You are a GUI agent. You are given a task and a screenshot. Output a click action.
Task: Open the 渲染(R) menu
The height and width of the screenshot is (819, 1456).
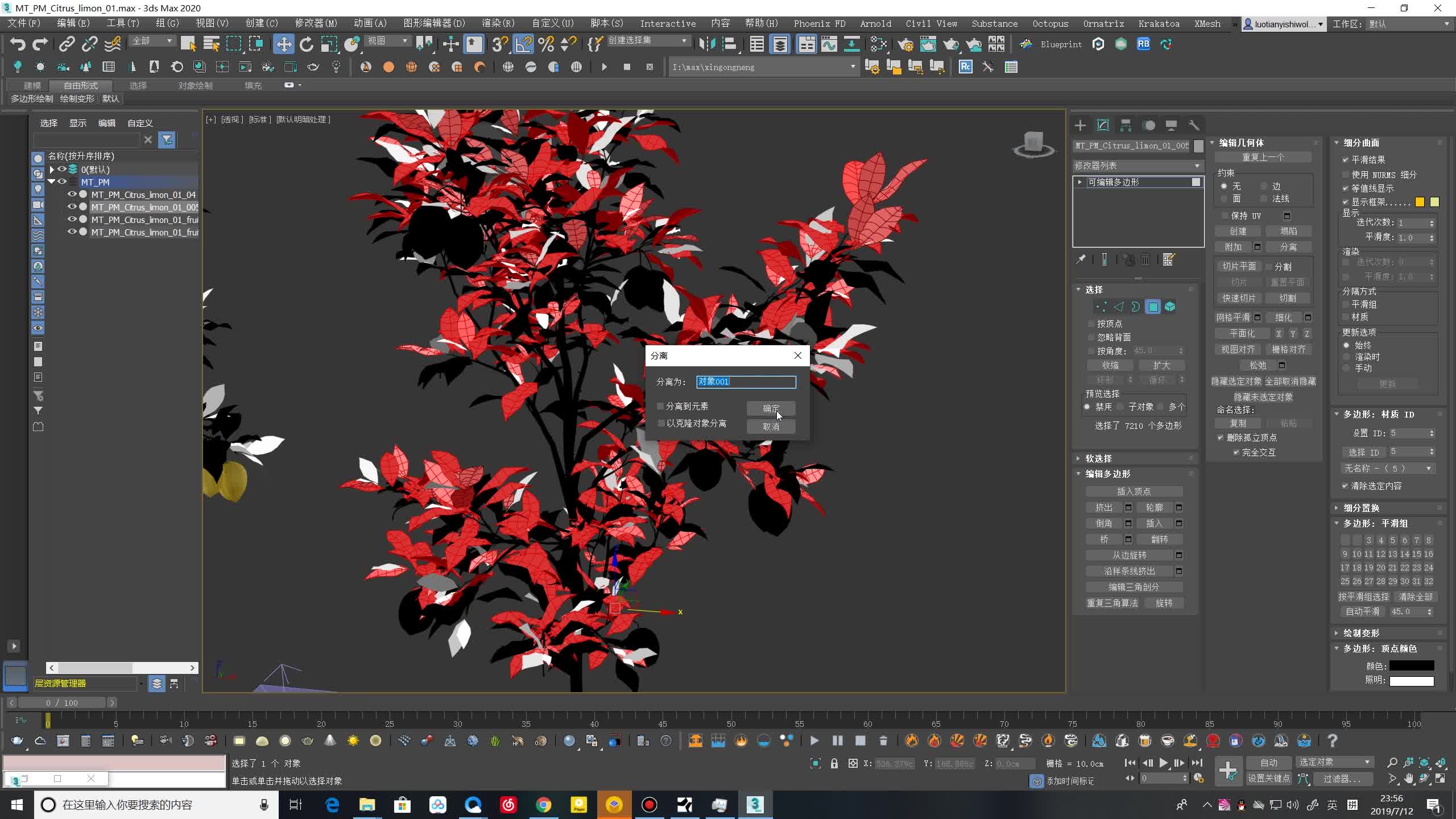tap(498, 23)
